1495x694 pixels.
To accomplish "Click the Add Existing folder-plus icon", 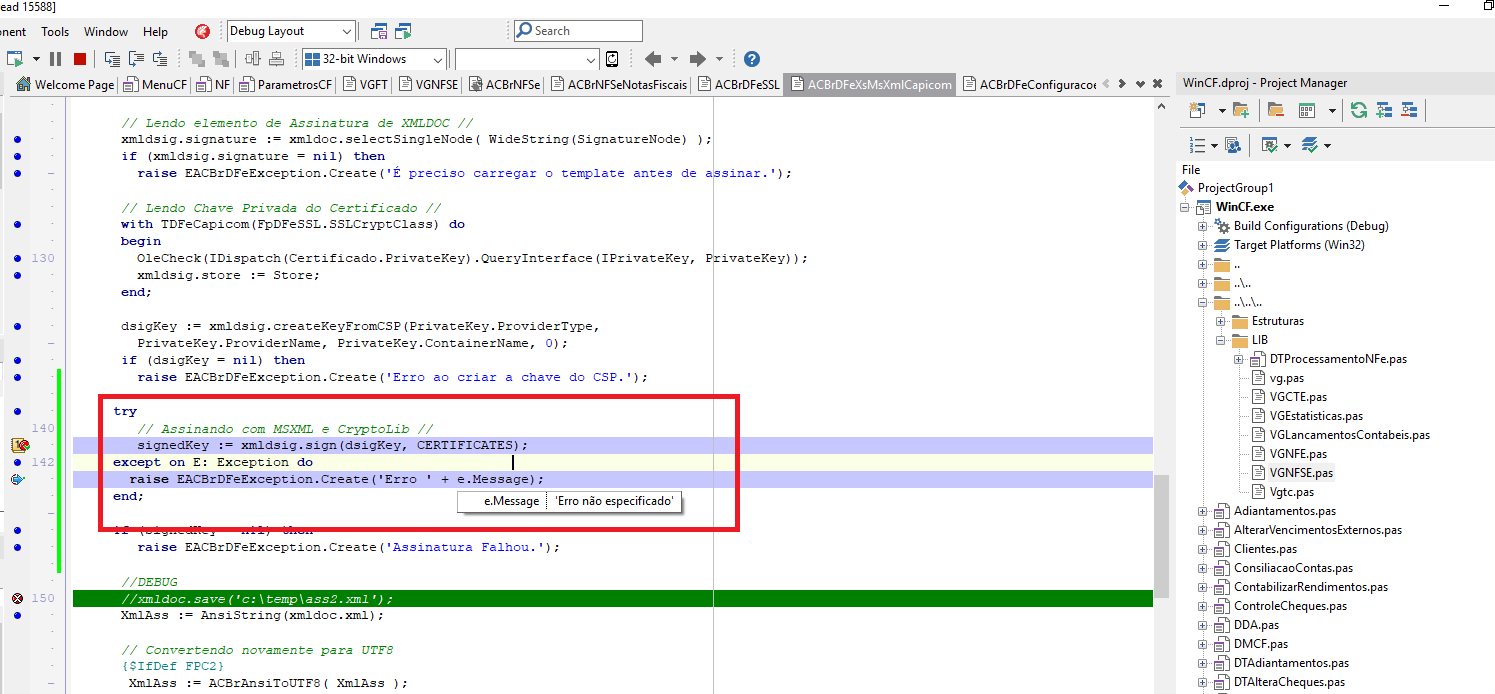I will pyautogui.click(x=1241, y=110).
